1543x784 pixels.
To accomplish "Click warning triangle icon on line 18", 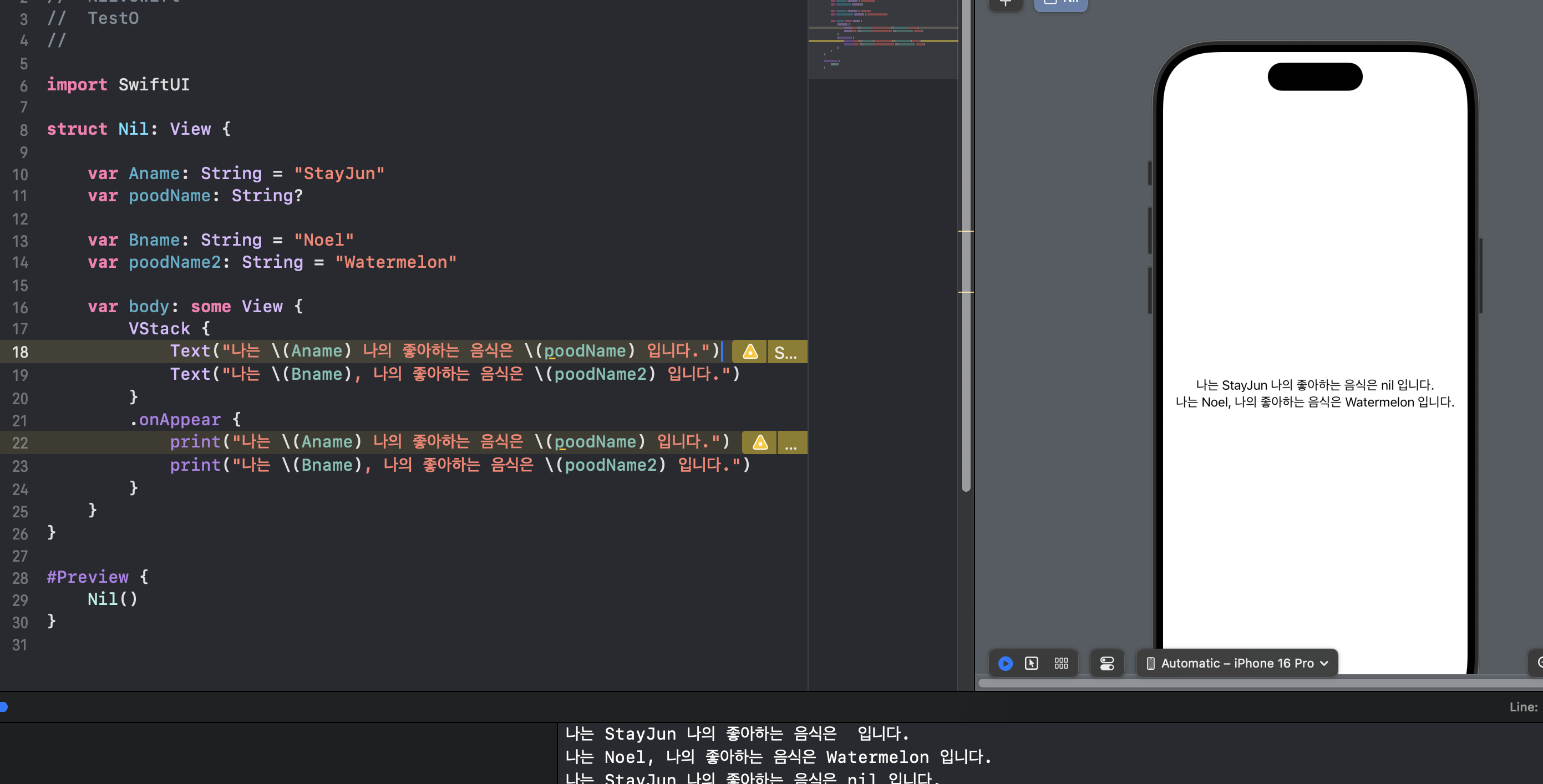I will [750, 352].
